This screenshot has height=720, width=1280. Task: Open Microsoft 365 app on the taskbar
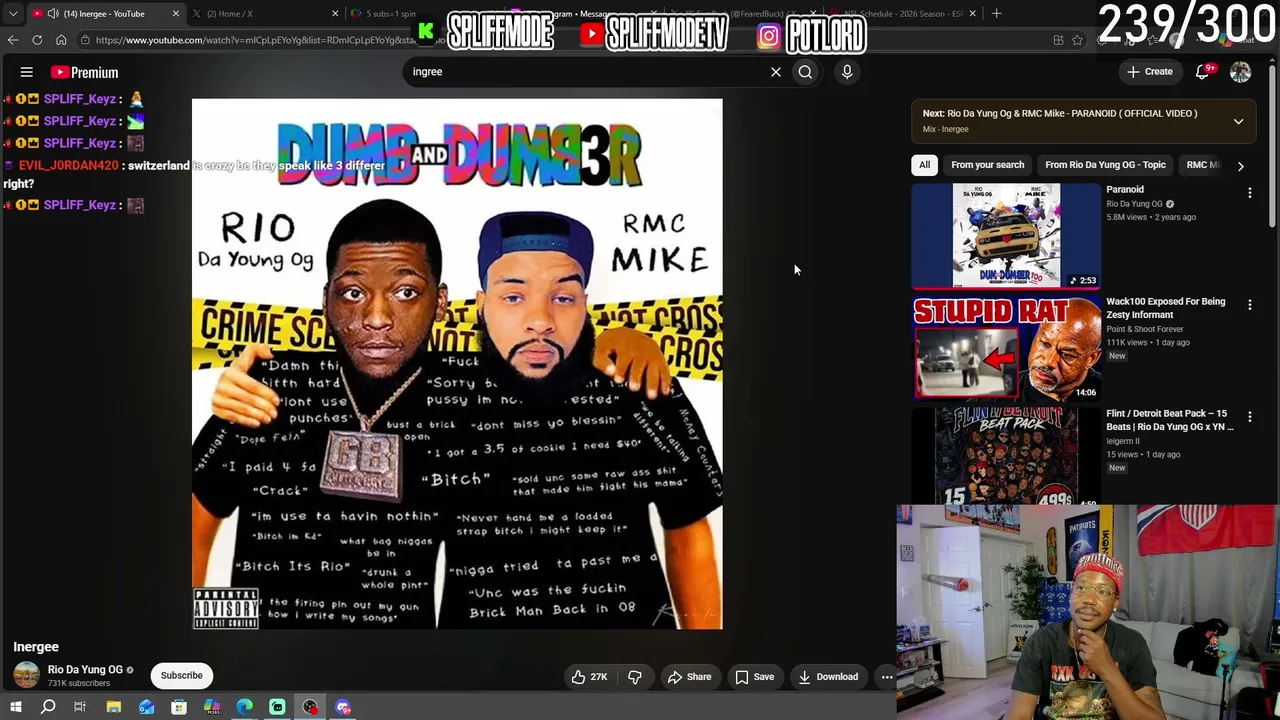(x=212, y=708)
